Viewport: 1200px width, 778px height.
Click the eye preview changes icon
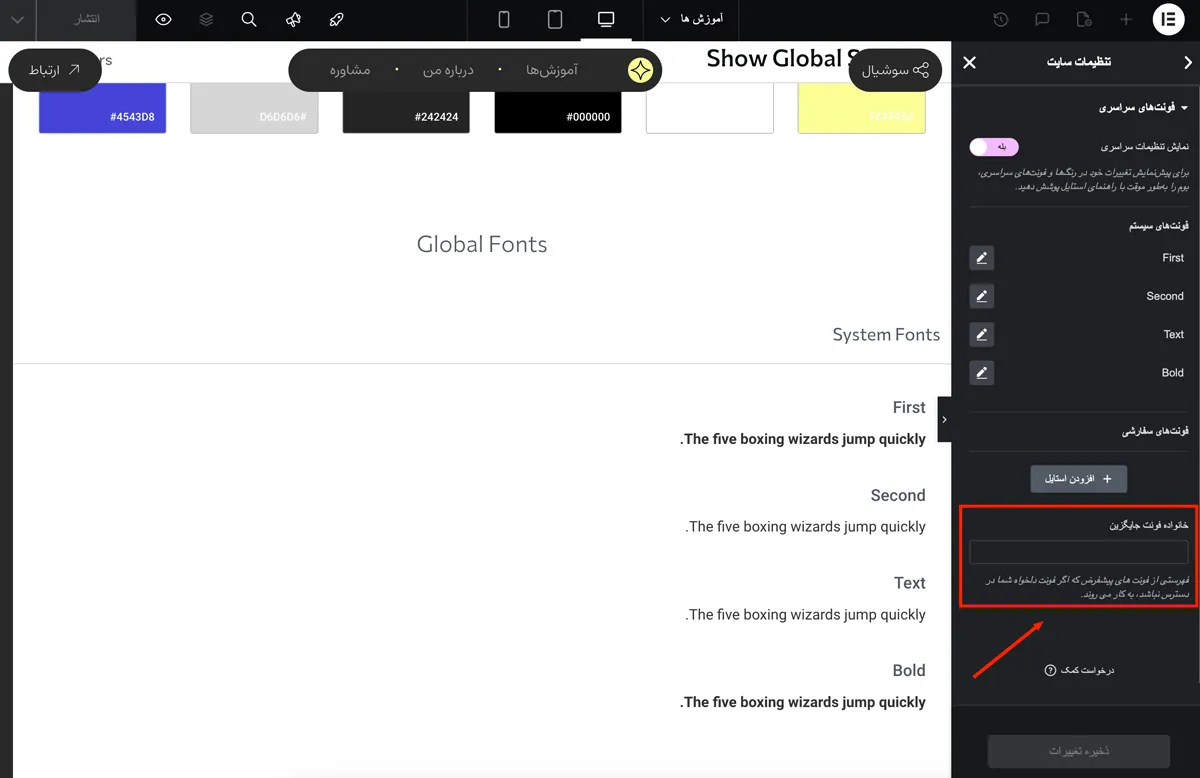click(164, 20)
